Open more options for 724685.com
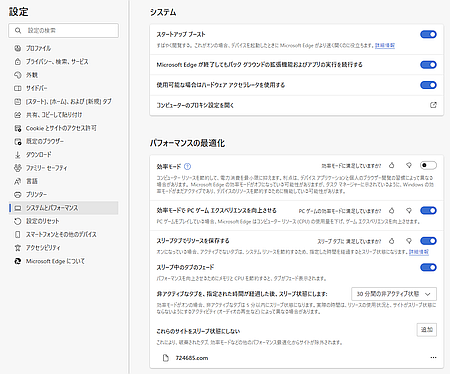450x374 pixels. click(x=433, y=358)
